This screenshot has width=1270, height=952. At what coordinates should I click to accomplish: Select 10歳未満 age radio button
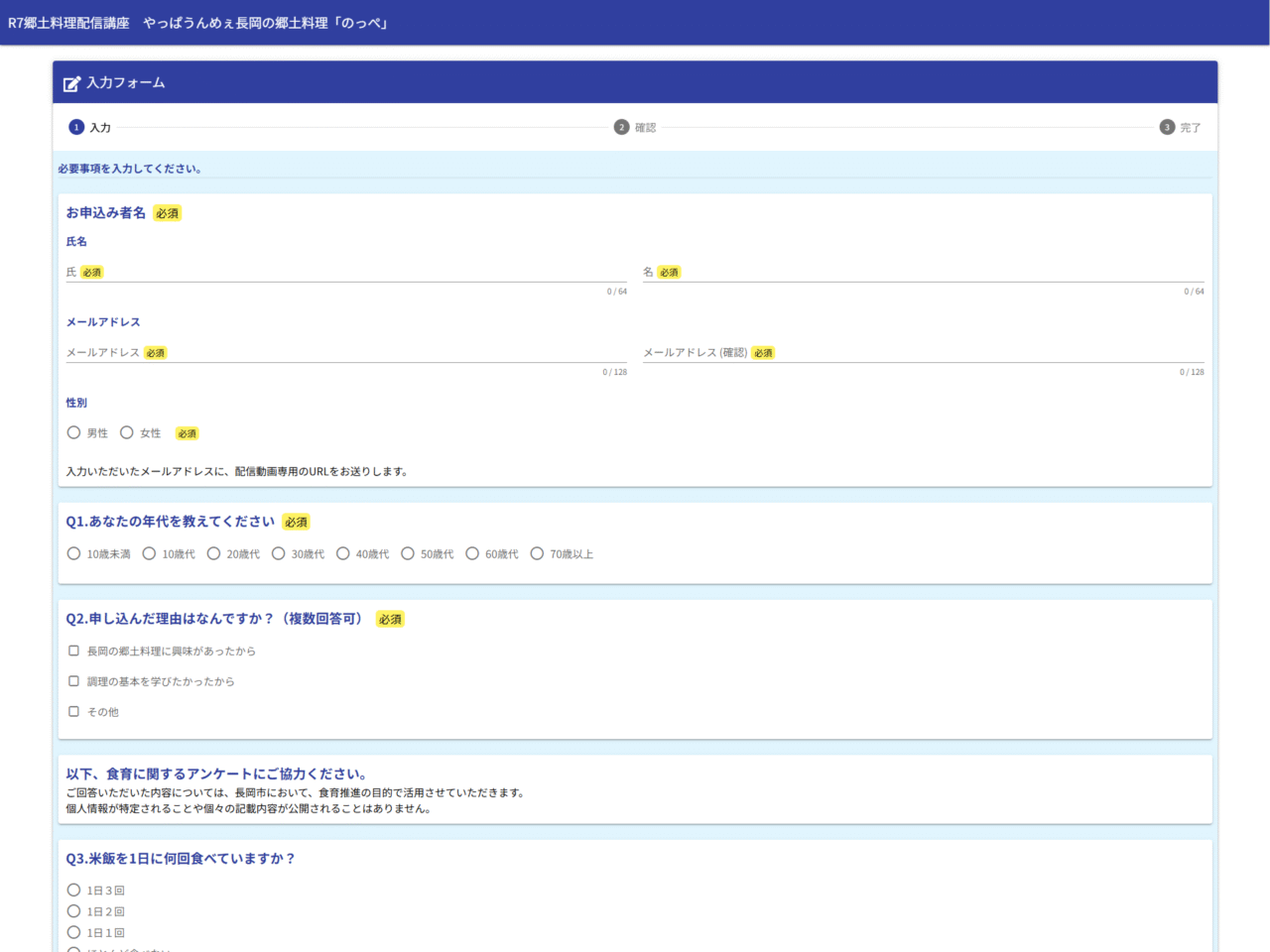click(74, 553)
